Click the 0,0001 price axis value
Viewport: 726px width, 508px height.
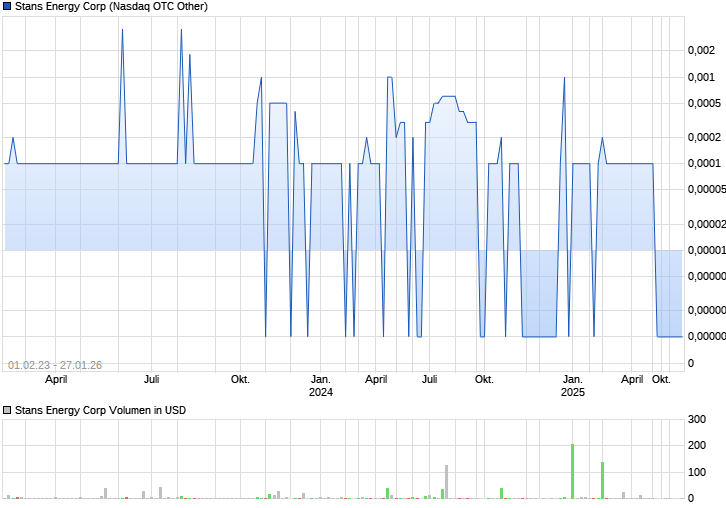(x=704, y=163)
